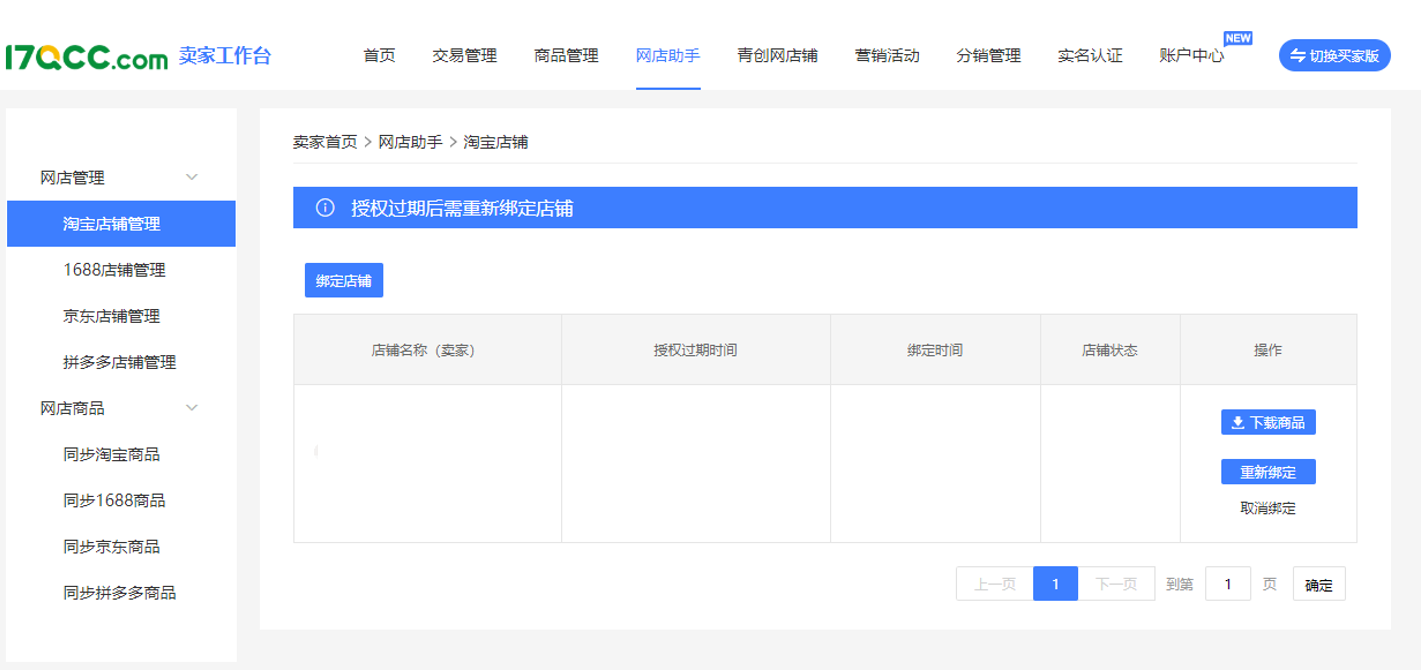Image resolution: width=1424 pixels, height=670 pixels.
Task: Click 下载商品 download button
Action: pyautogui.click(x=1268, y=423)
